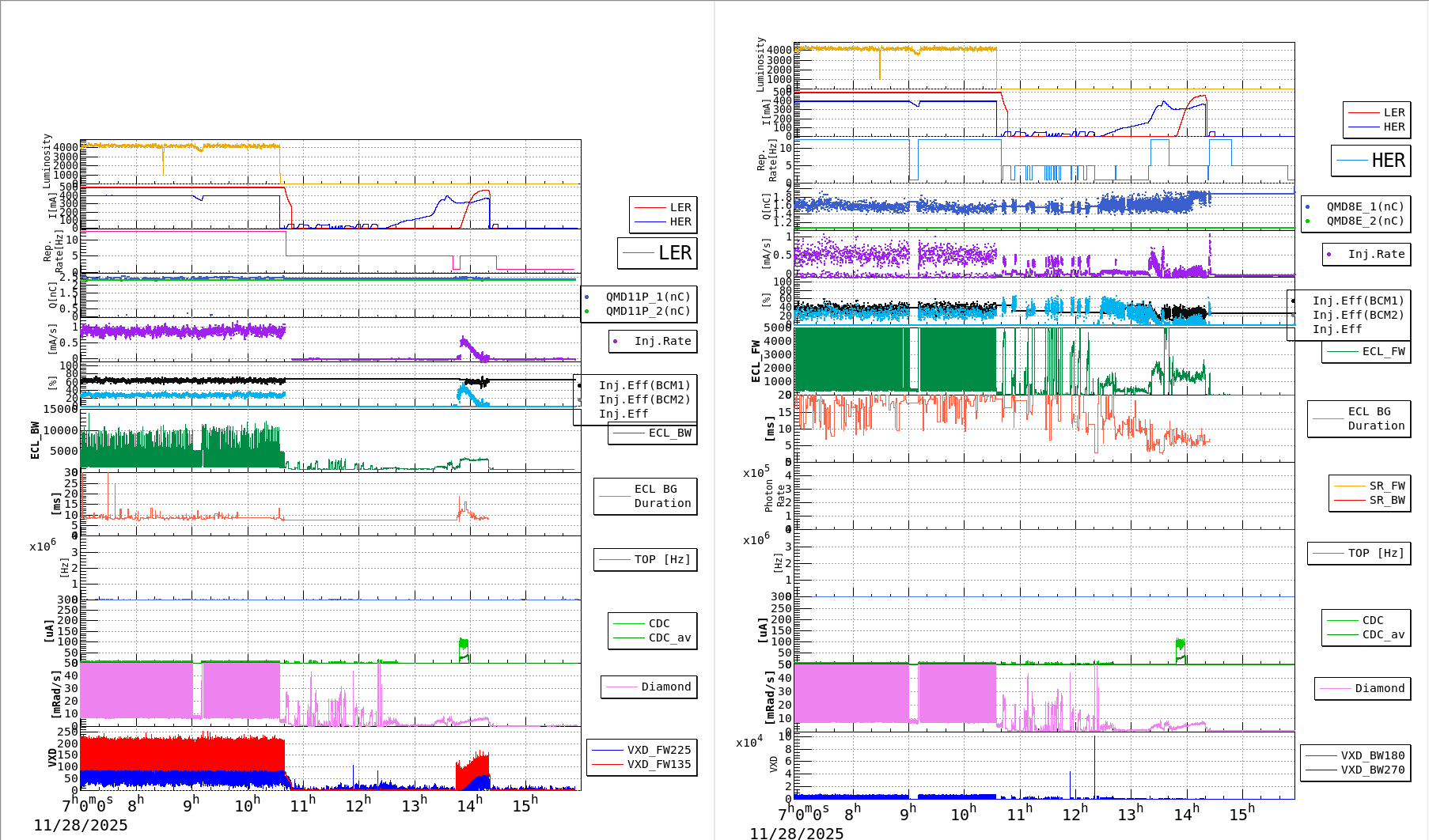Click the large LER legend box
This screenshot has width=1429, height=840.
click(657, 253)
